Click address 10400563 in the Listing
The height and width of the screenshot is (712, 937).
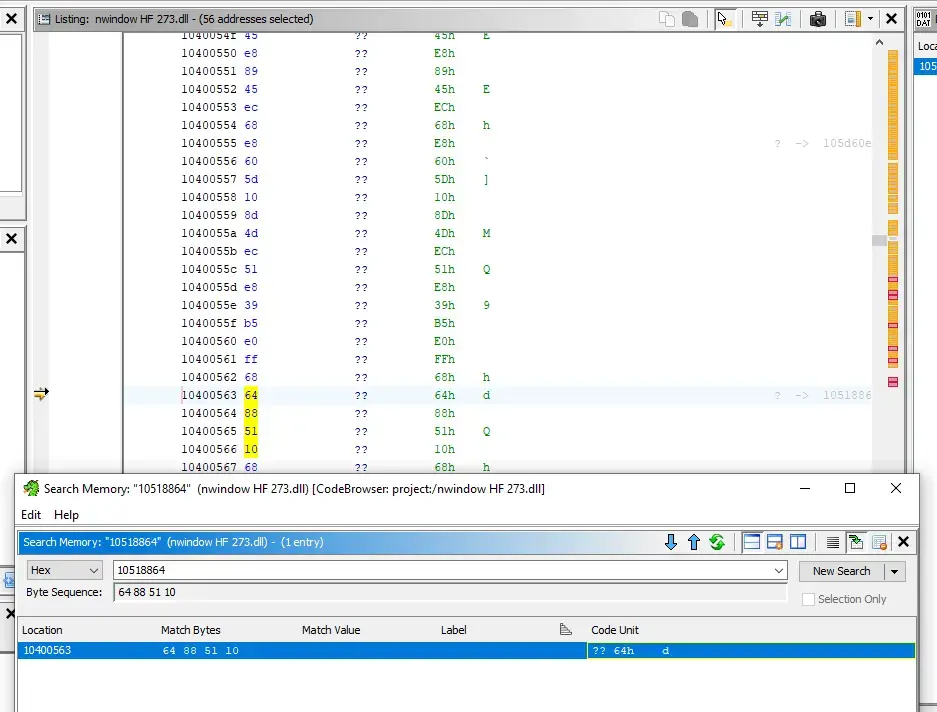(x=209, y=395)
